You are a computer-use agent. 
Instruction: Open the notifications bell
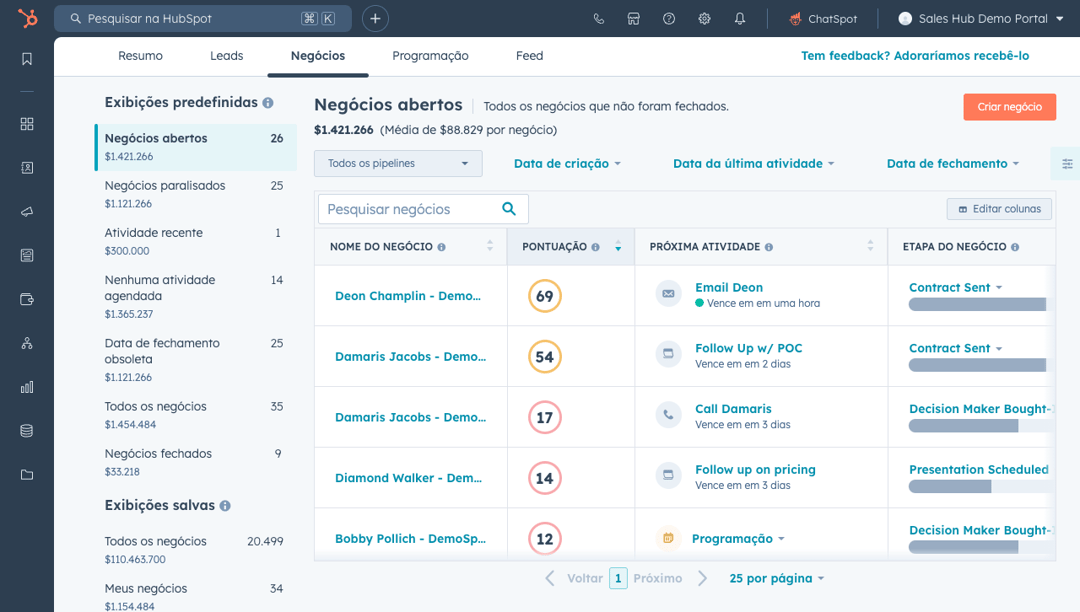[740, 19]
